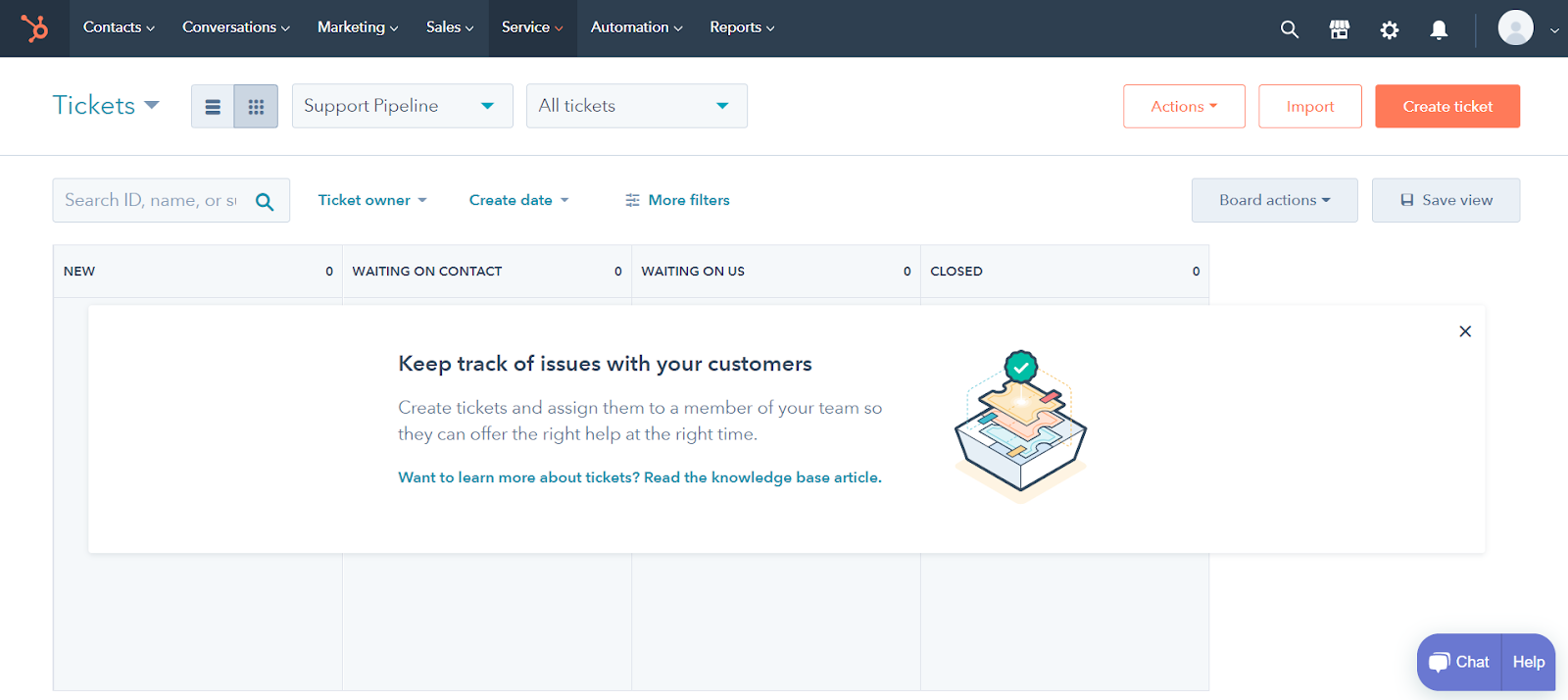This screenshot has height=700, width=1568.
Task: Click the More filters sliders icon
Action: click(x=632, y=200)
